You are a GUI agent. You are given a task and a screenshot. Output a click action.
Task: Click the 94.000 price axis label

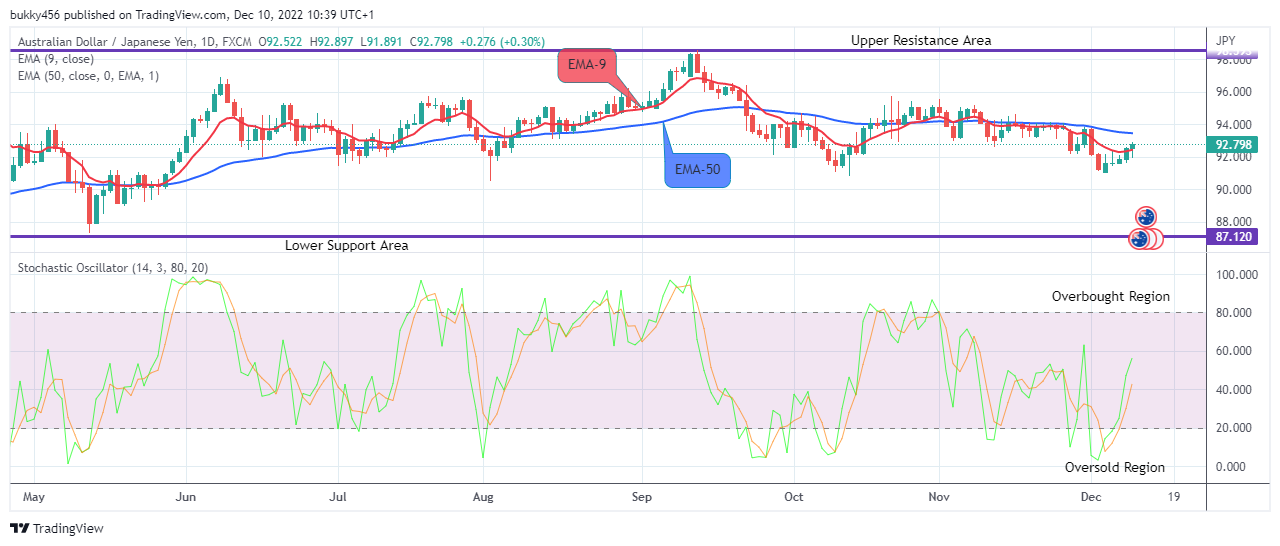1232,125
